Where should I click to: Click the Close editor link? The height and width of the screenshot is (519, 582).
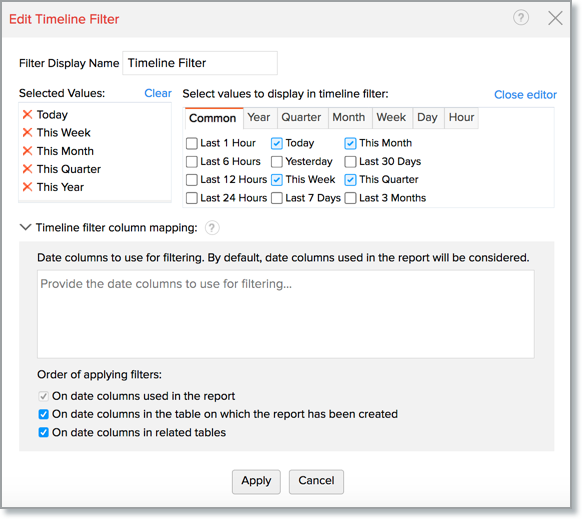[x=525, y=95]
